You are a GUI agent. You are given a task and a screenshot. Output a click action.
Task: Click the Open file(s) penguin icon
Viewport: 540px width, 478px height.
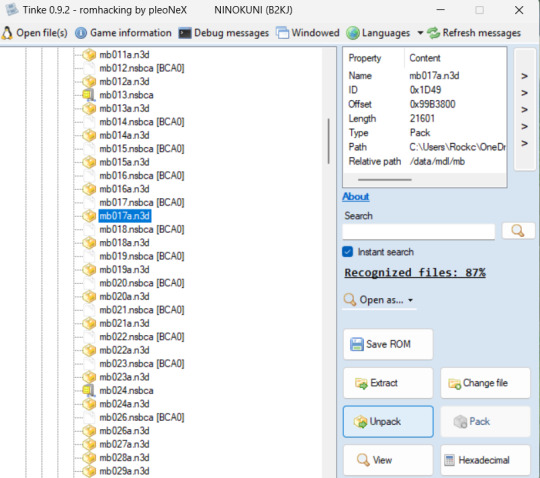click(7, 33)
